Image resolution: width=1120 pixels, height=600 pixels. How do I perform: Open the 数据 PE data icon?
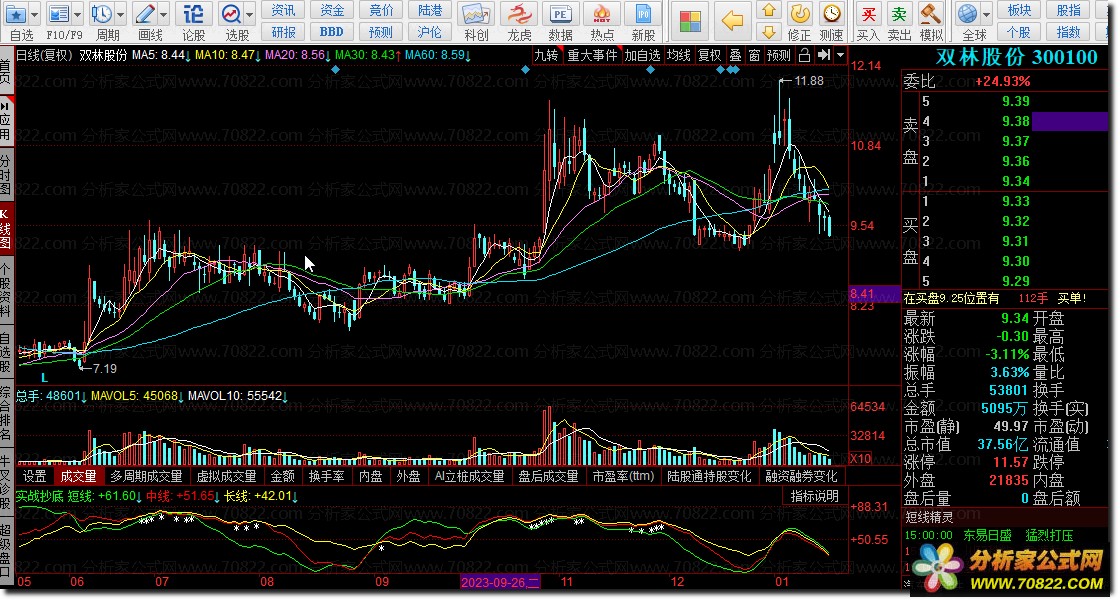pyautogui.click(x=561, y=14)
